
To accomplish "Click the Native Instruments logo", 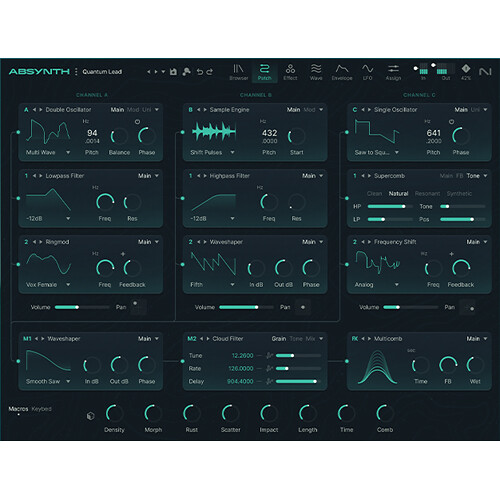I will 485,72.
